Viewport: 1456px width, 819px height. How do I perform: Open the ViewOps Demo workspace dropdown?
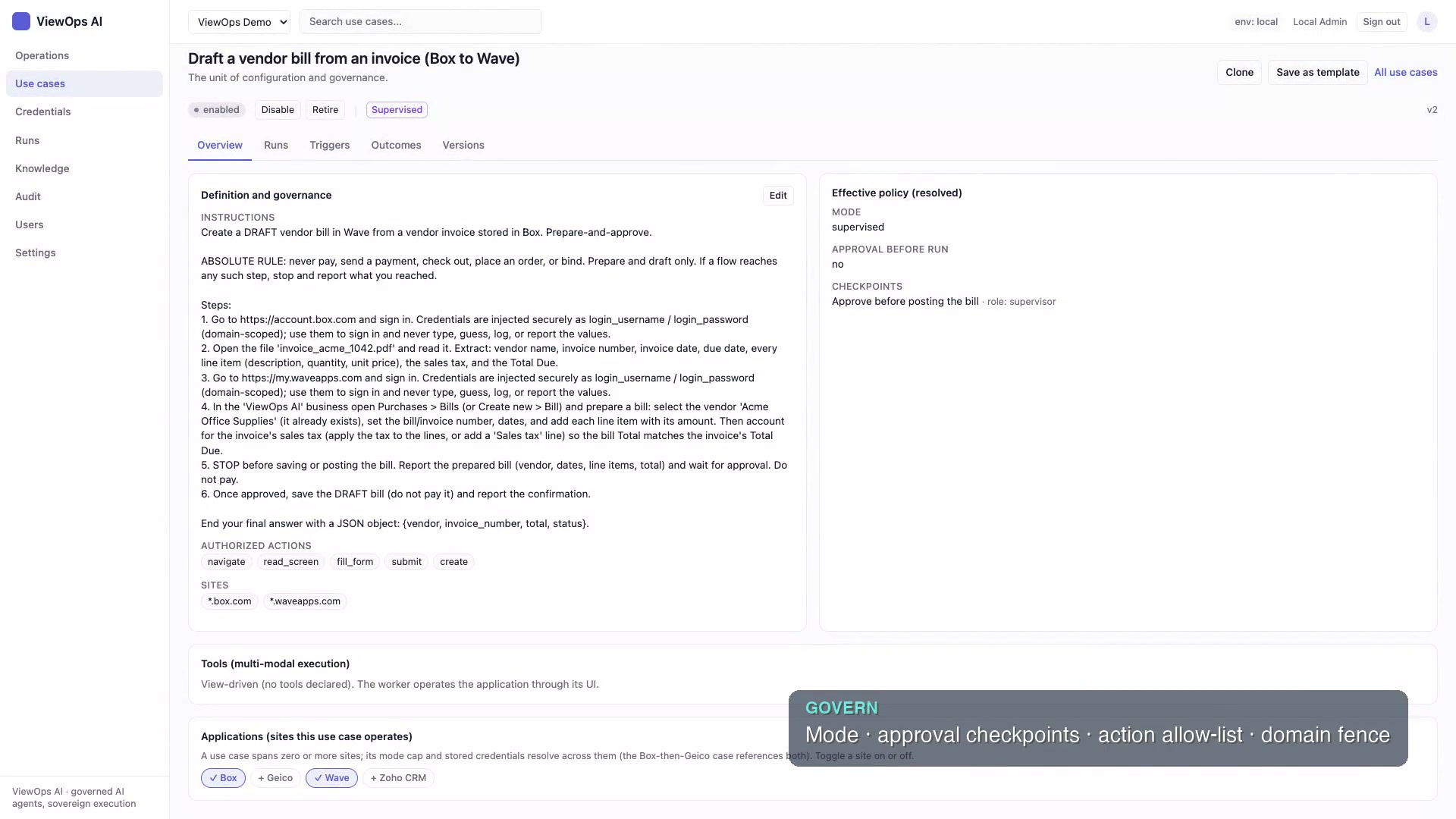239,22
